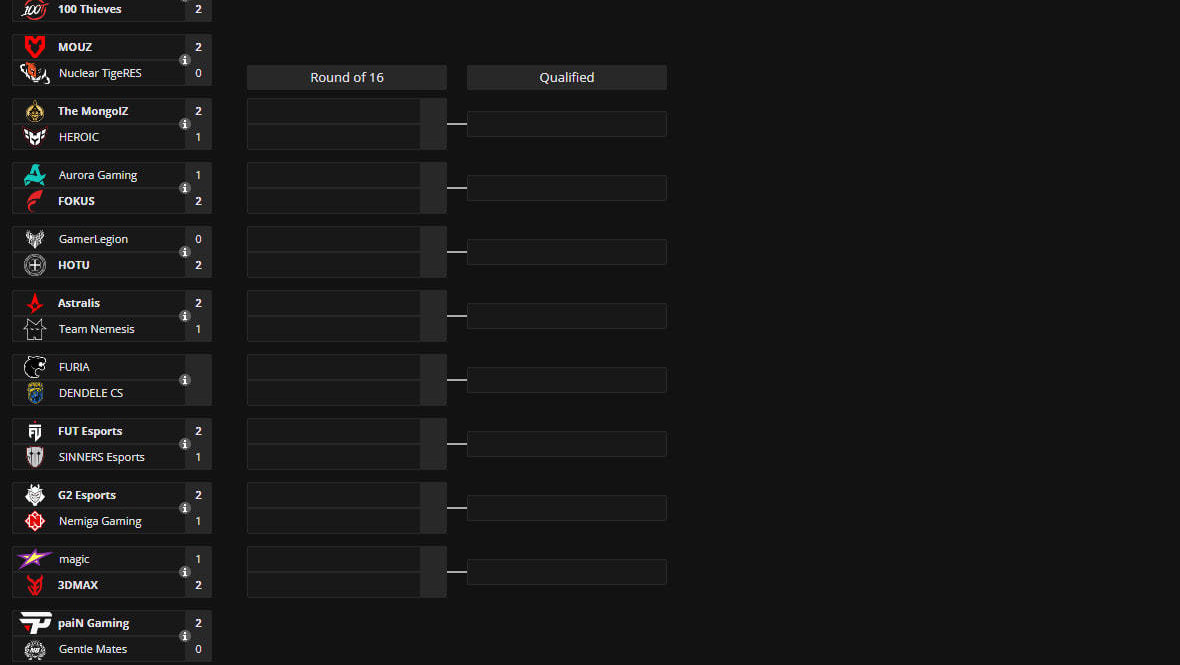Show info for paiN Gaming vs Gentle Mates

pyautogui.click(x=184, y=636)
